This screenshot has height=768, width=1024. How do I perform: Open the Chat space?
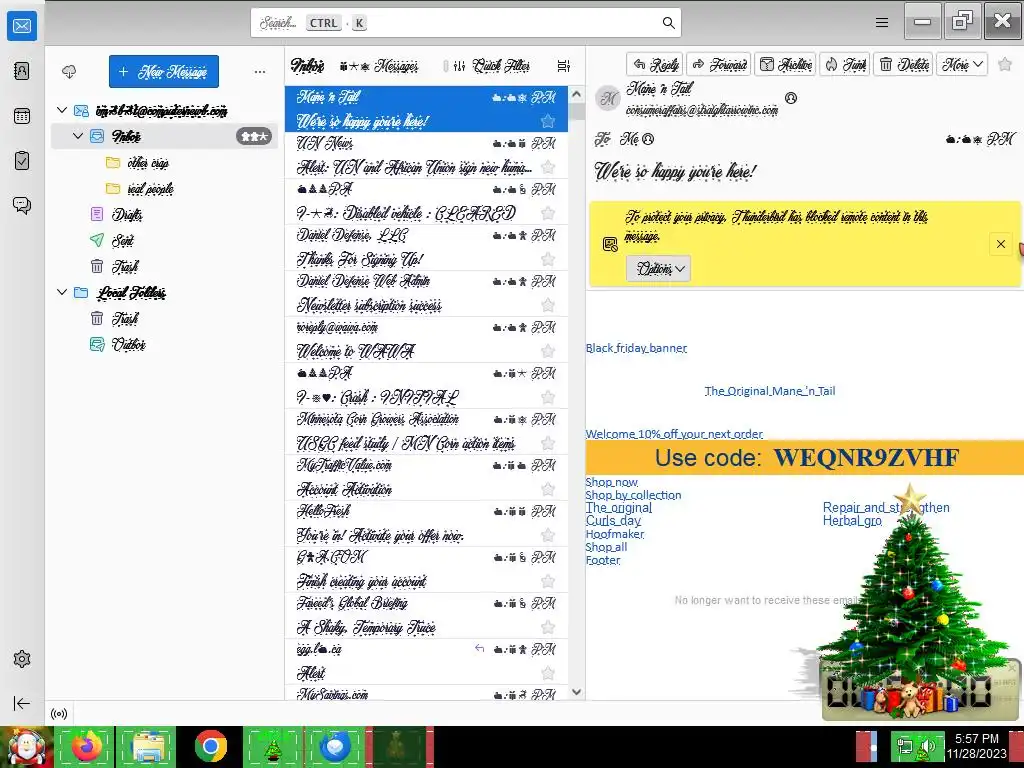(x=22, y=206)
